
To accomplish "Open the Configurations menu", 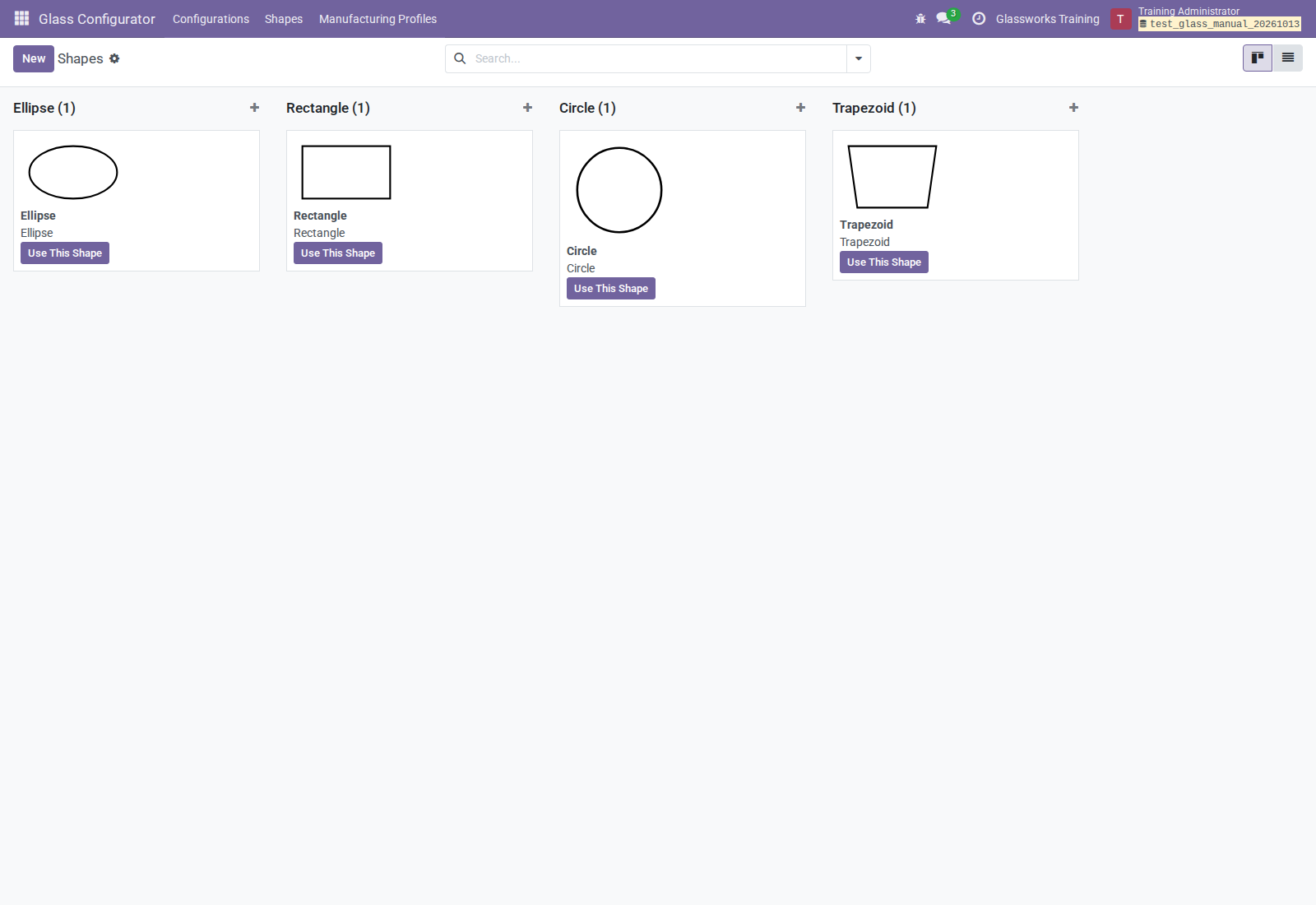I will click(x=211, y=19).
